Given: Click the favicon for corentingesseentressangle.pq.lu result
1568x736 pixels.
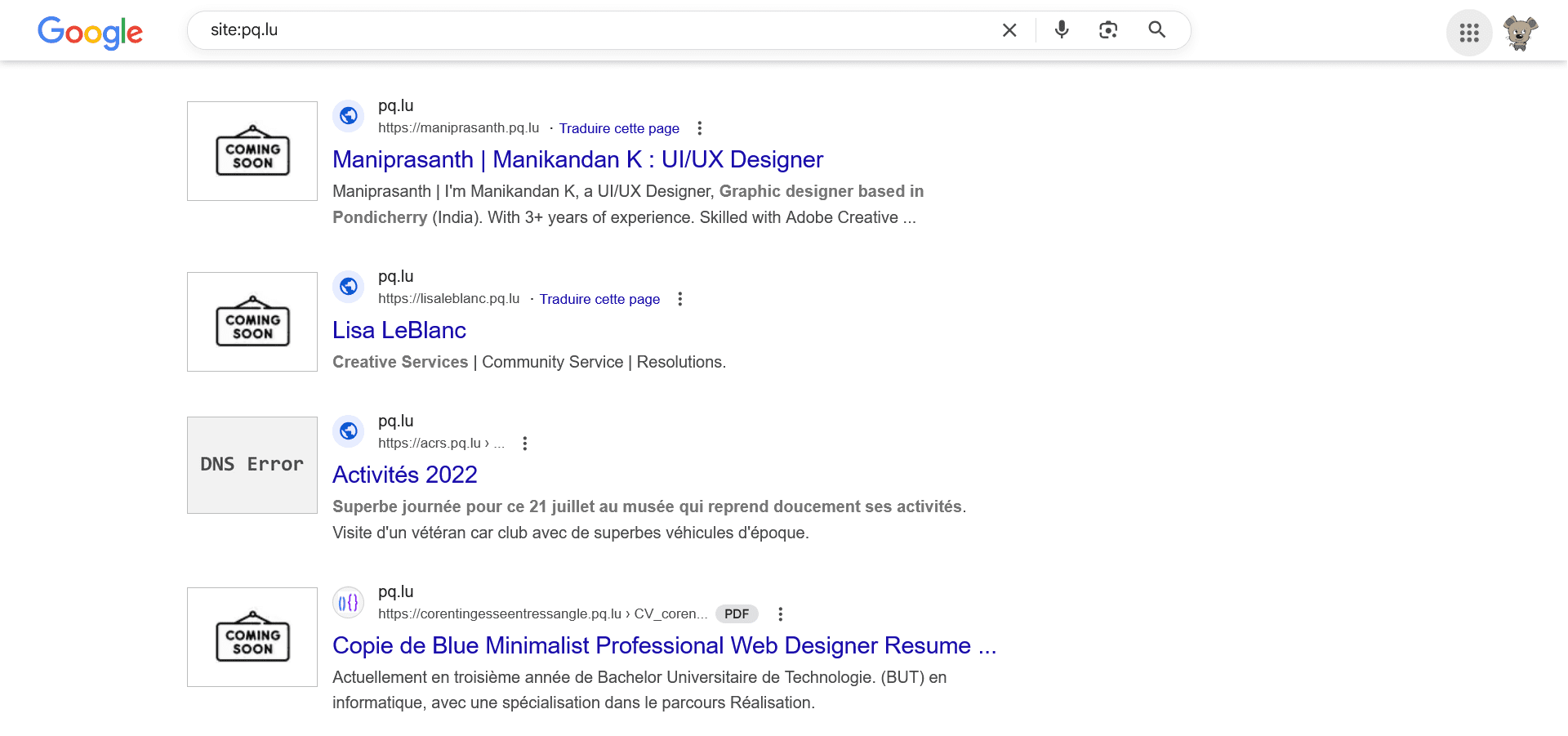Looking at the screenshot, I should pyautogui.click(x=349, y=602).
